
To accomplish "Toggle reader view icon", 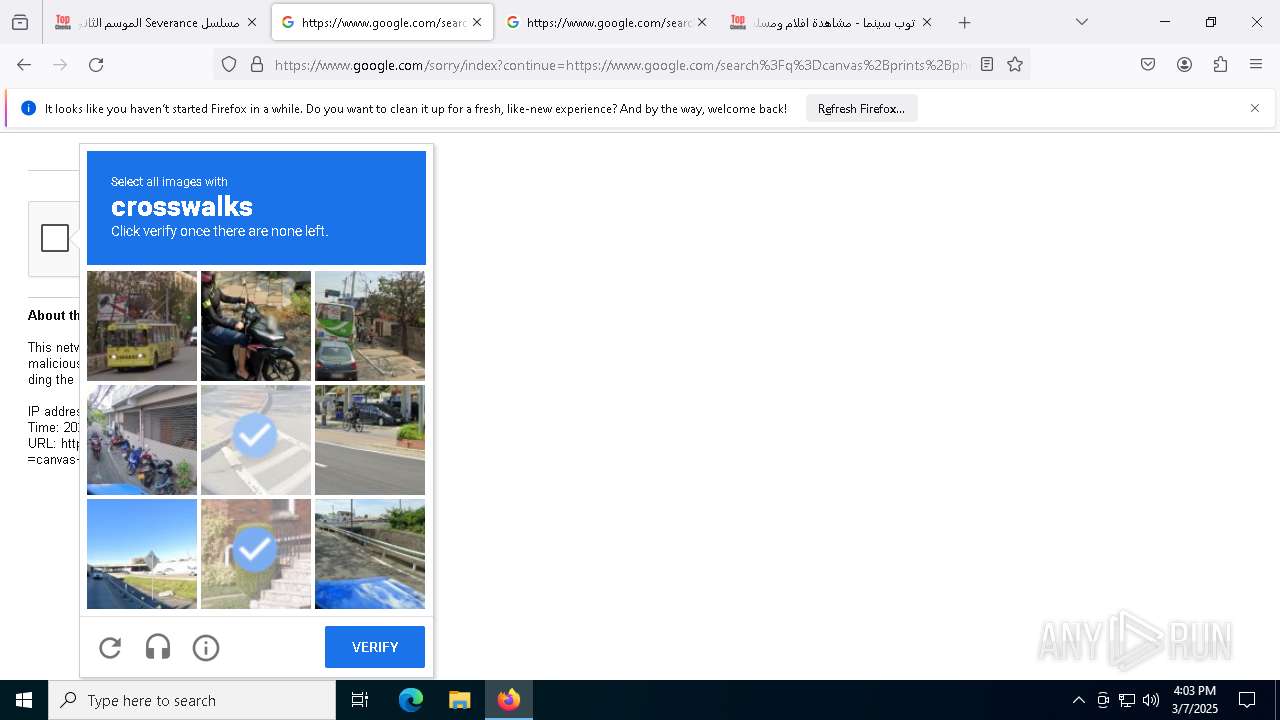I will pyautogui.click(x=987, y=64).
